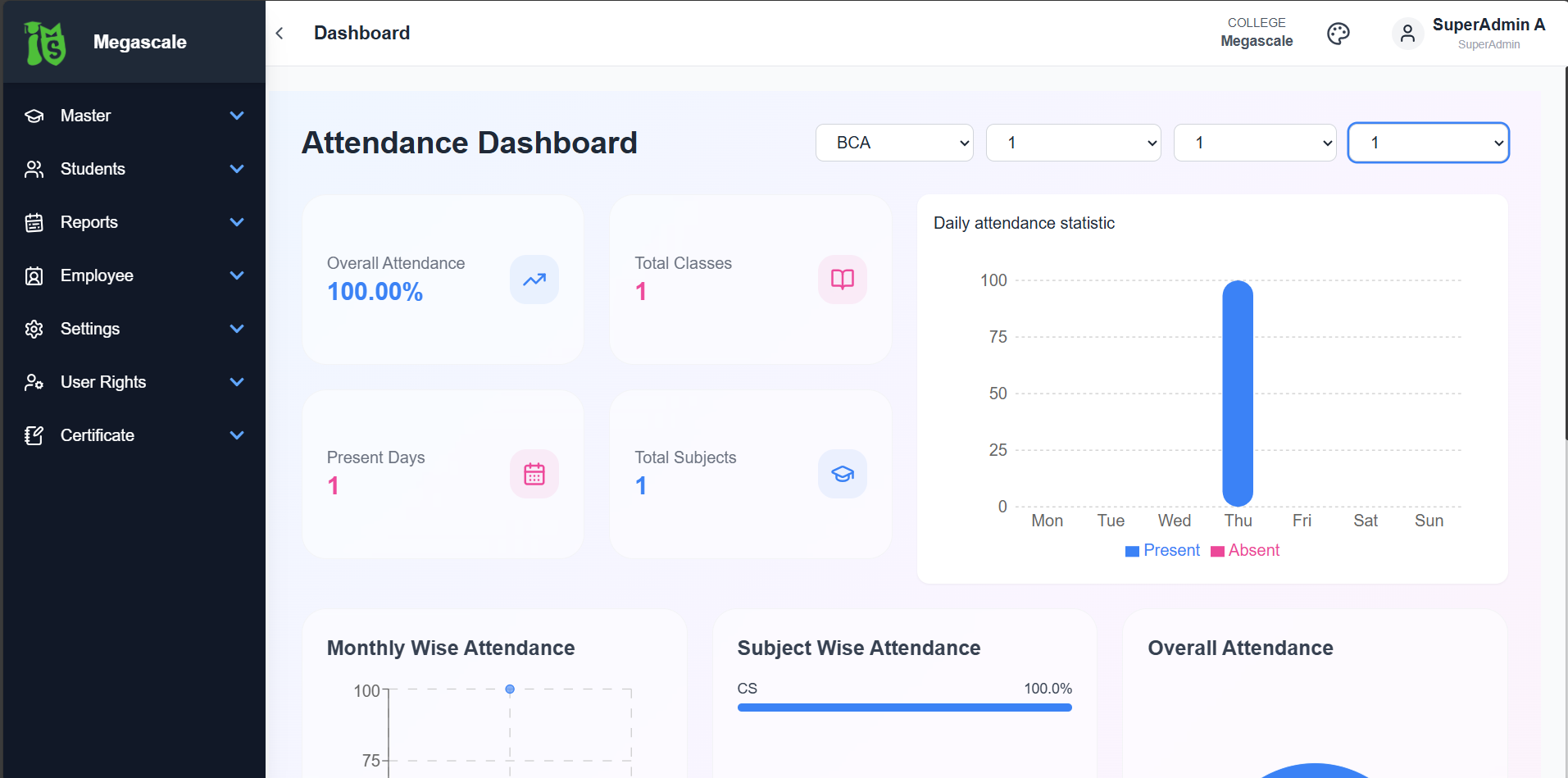Open the third filter dropdown showing 1
Viewport: 1568px width, 778px height.
pyautogui.click(x=1255, y=143)
